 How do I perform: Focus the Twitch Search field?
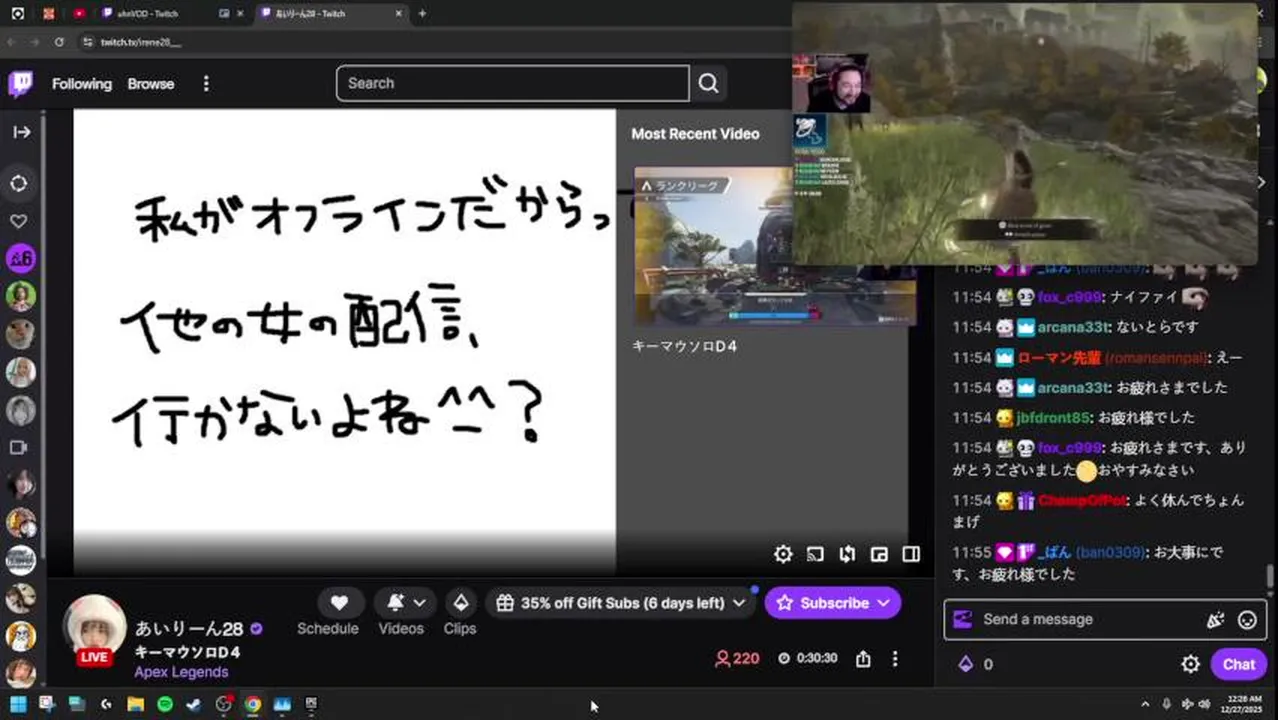pyautogui.click(x=512, y=83)
